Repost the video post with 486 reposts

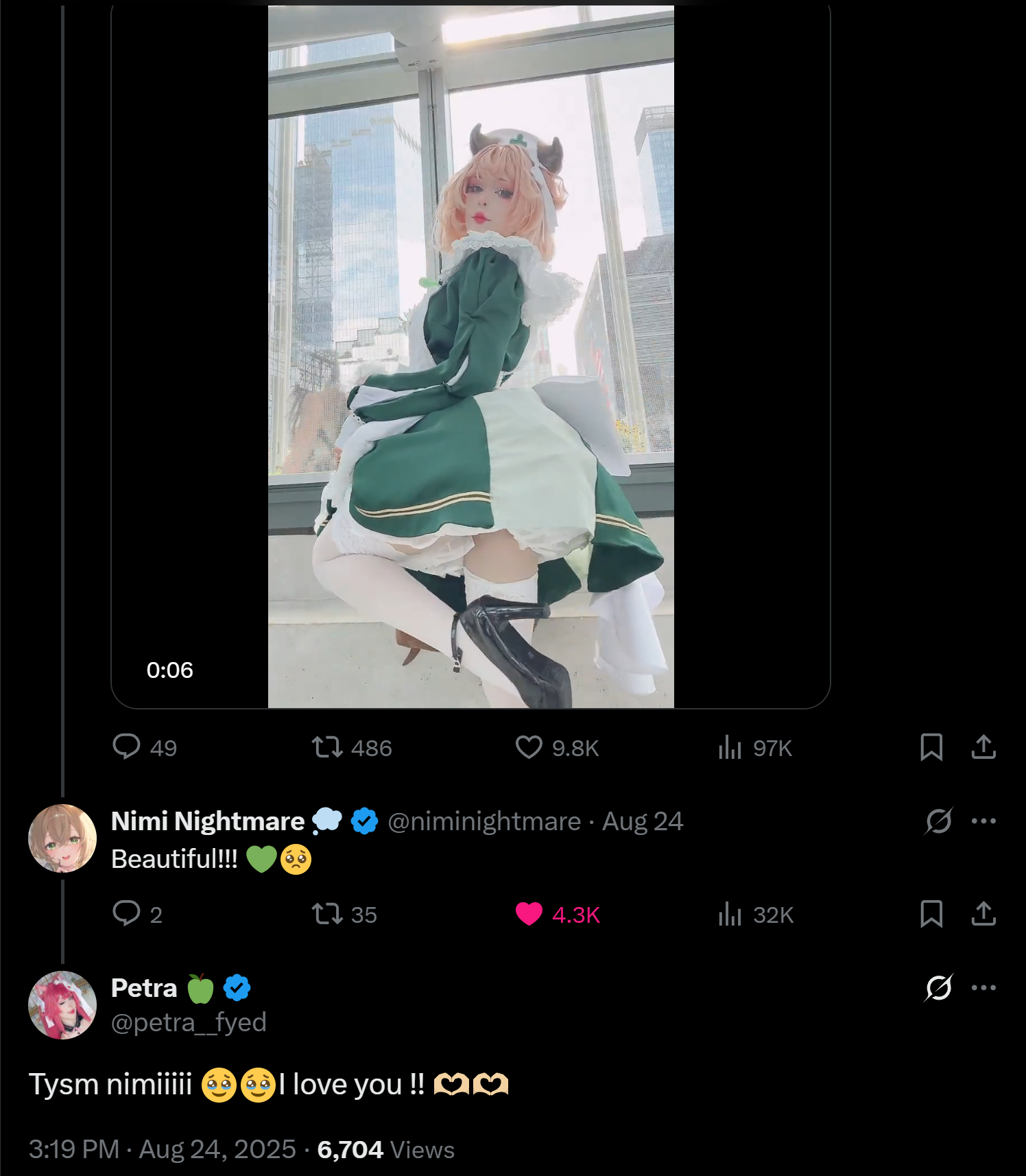click(x=351, y=747)
